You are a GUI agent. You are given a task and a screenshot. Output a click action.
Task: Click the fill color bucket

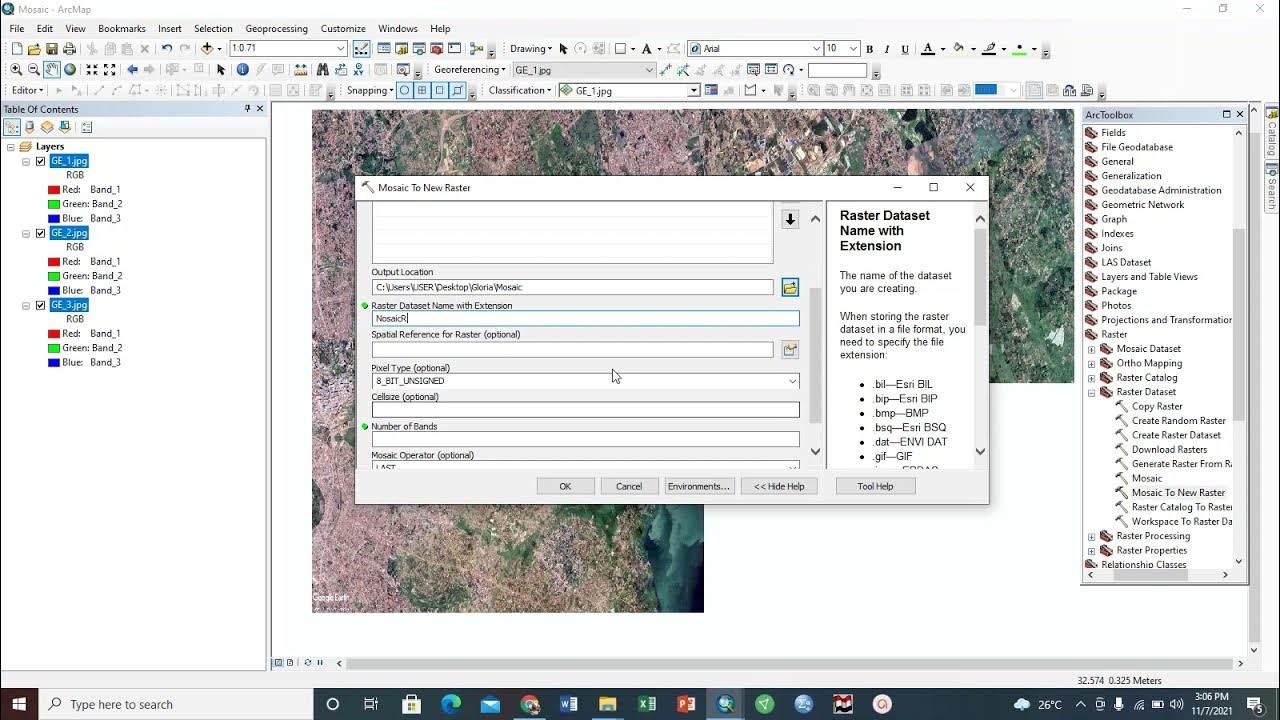[958, 48]
